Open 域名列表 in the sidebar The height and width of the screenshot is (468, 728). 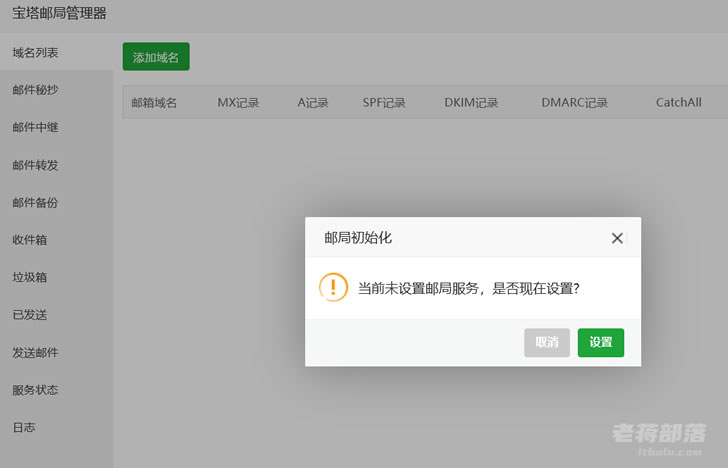click(x=57, y=52)
